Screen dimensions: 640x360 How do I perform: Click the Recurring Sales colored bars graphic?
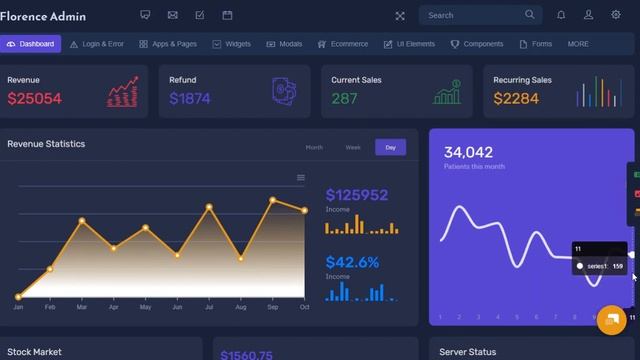pos(599,92)
